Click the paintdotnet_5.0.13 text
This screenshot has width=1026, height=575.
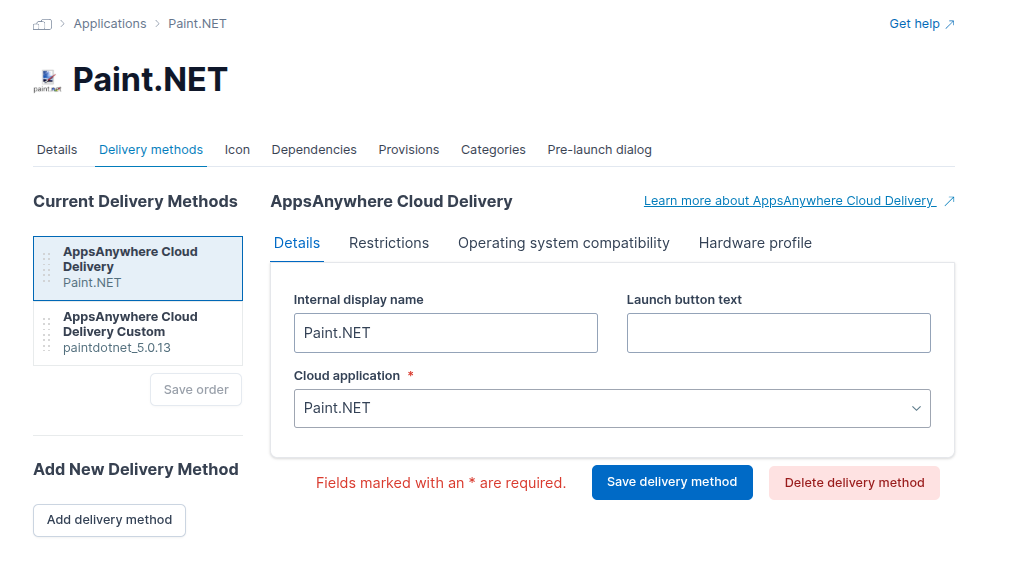[116, 348]
